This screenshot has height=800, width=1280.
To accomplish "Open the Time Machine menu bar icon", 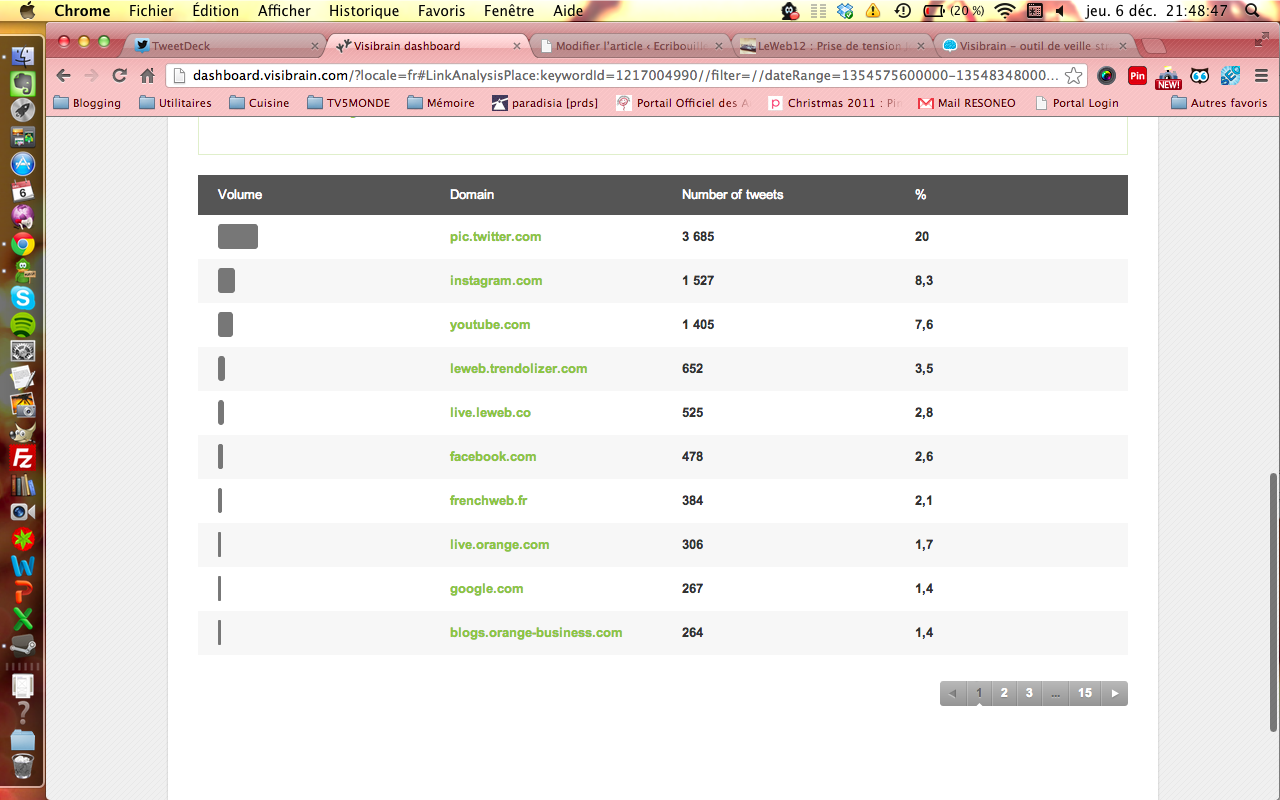I will pyautogui.click(x=902, y=11).
